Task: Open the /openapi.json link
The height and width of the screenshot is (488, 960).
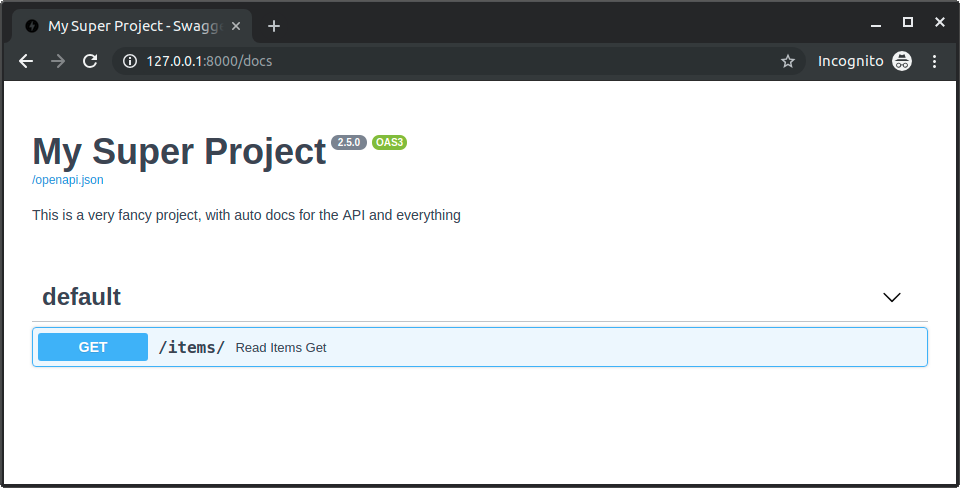Action: tap(67, 180)
